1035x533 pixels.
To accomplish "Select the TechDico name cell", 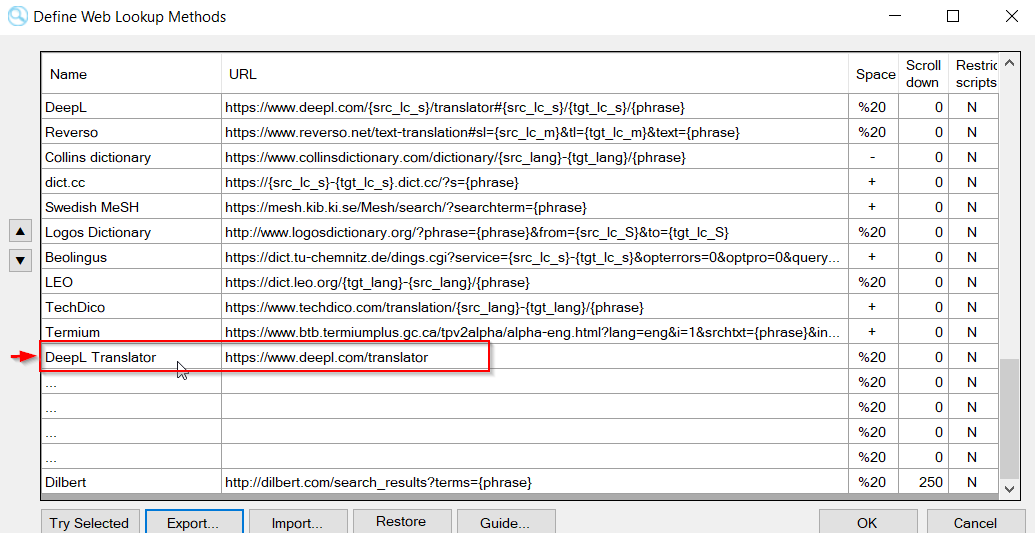I will point(132,307).
